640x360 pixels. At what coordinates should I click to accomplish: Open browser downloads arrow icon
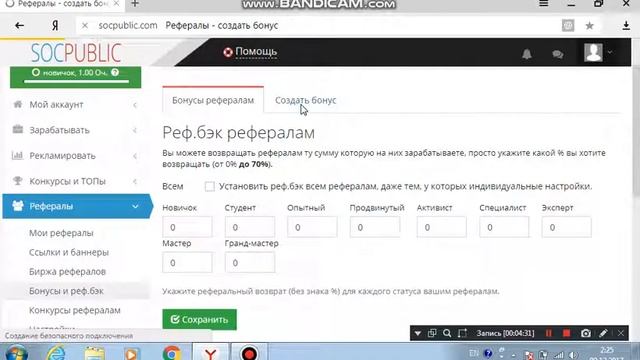[x=626, y=26]
